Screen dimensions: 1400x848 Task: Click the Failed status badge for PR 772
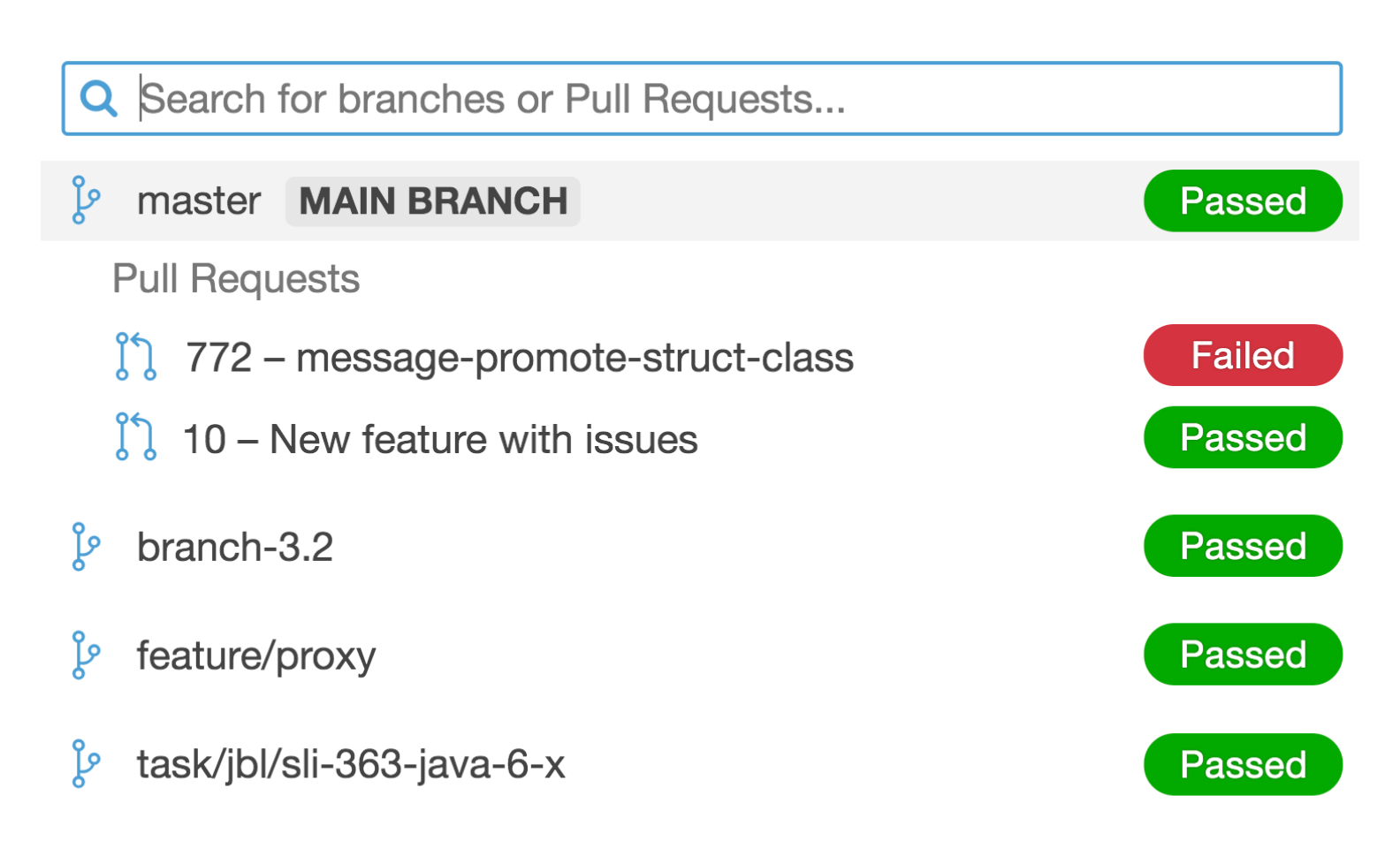tap(1243, 354)
